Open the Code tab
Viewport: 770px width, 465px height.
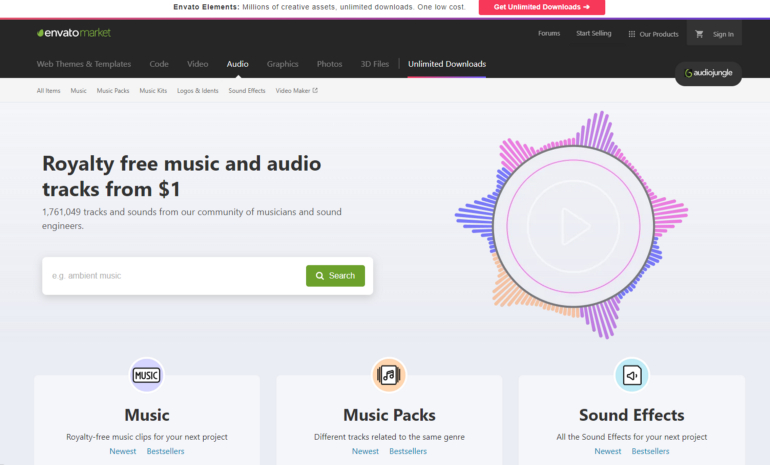pos(159,64)
